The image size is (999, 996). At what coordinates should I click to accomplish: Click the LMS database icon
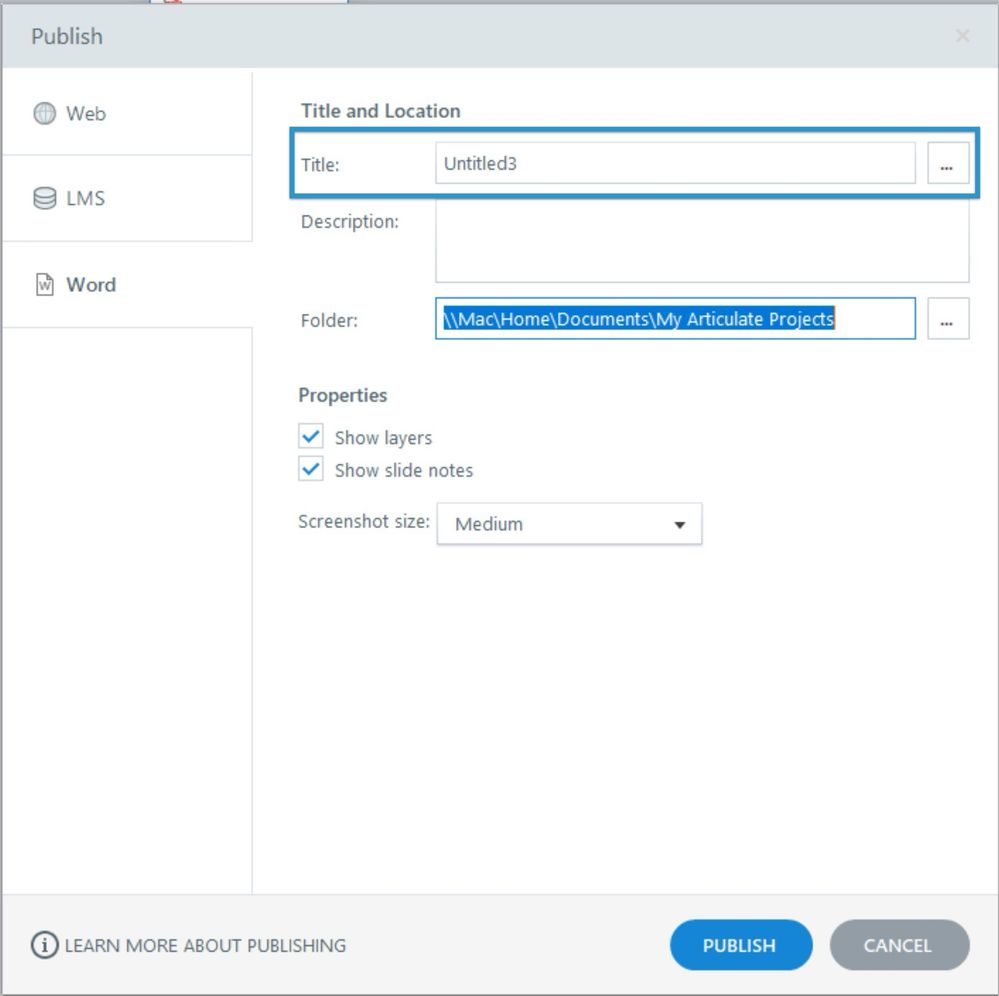[x=45, y=198]
